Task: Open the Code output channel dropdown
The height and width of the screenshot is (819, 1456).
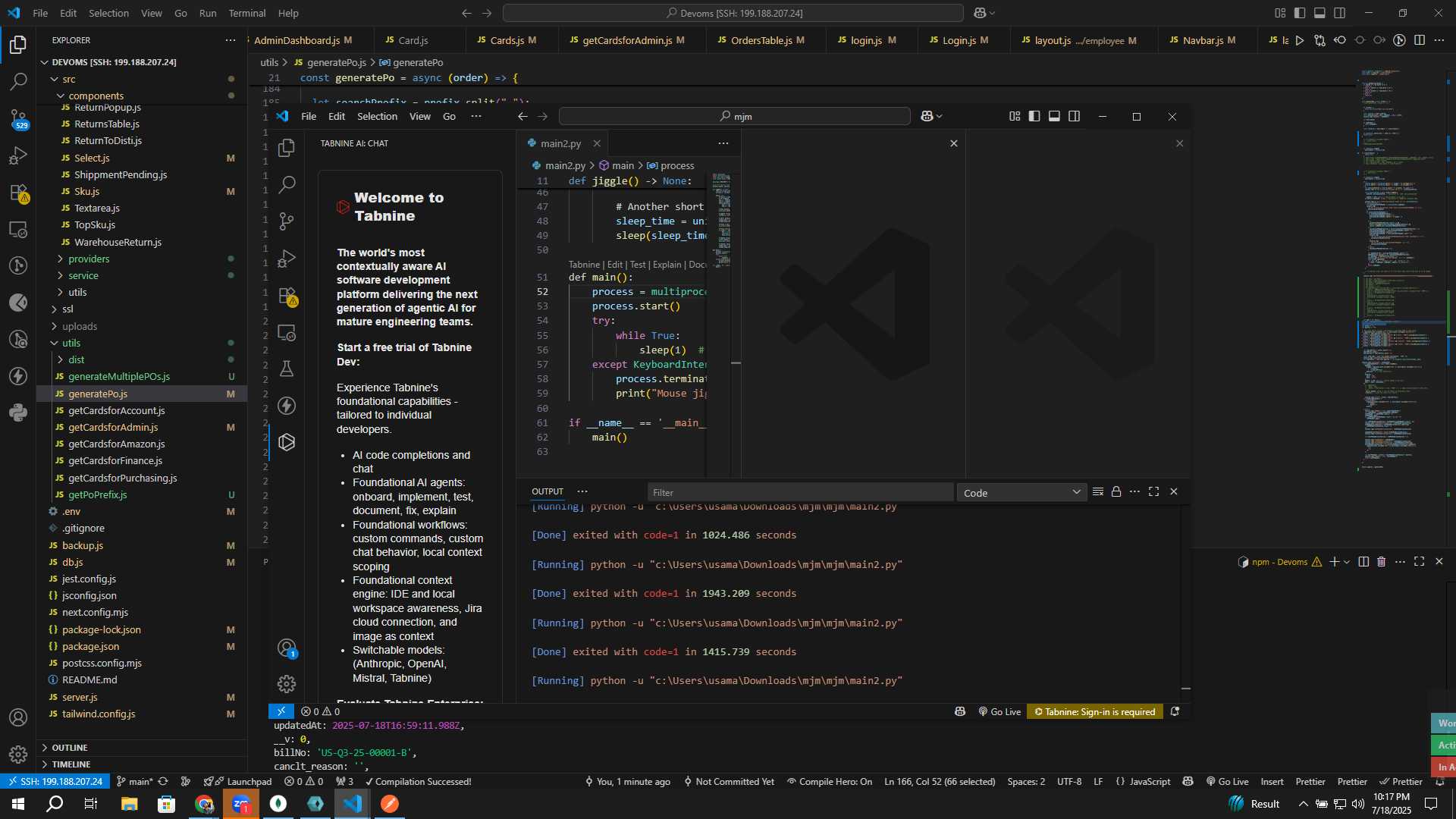Action: pos(1021,492)
